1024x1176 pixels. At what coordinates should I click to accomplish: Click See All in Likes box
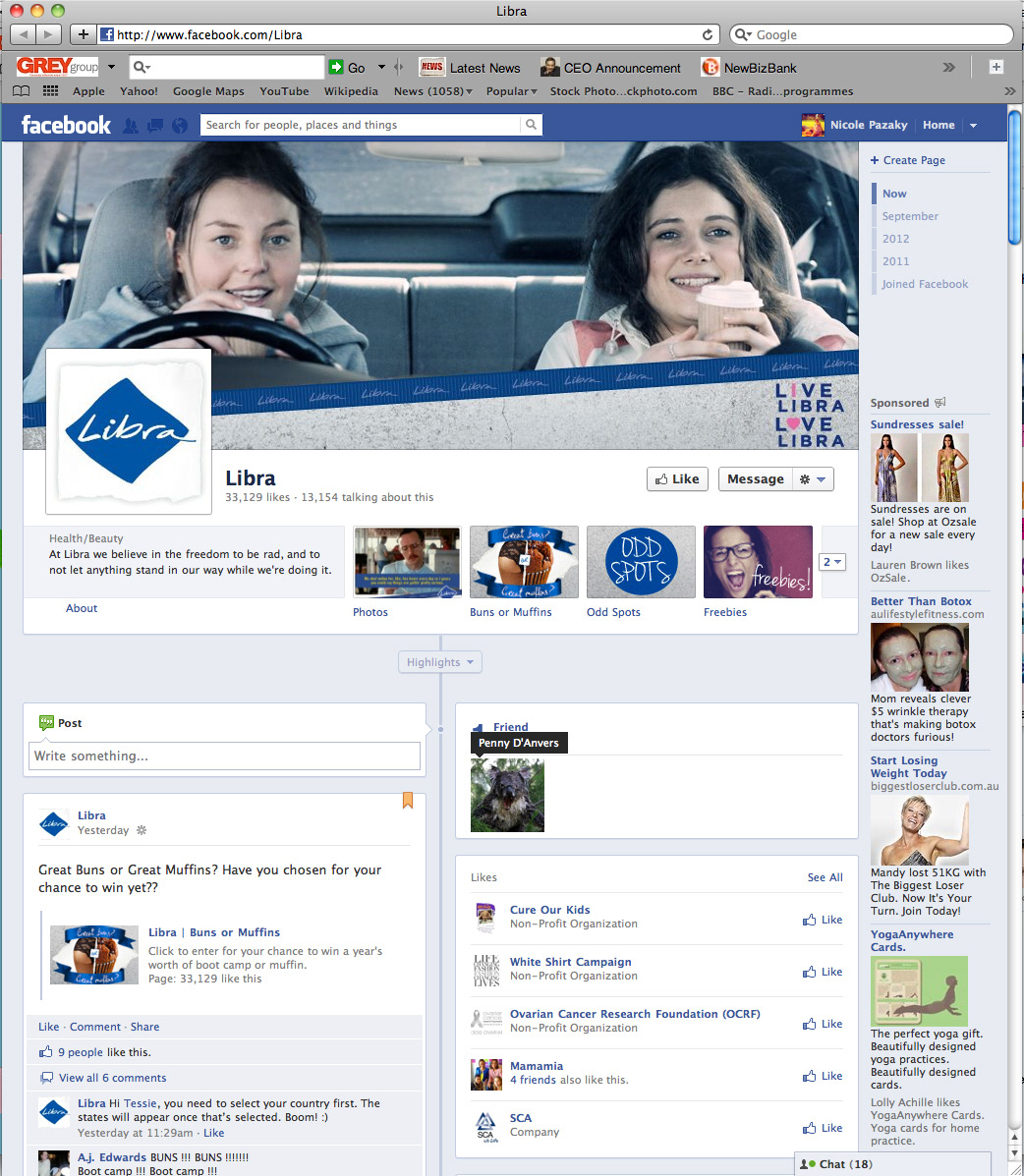point(825,877)
